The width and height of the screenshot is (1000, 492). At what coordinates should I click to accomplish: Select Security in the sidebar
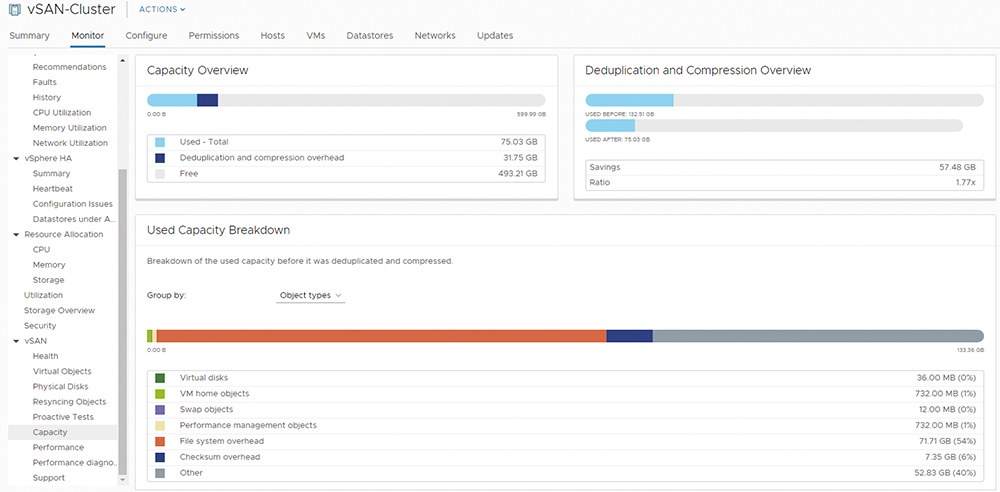40,325
